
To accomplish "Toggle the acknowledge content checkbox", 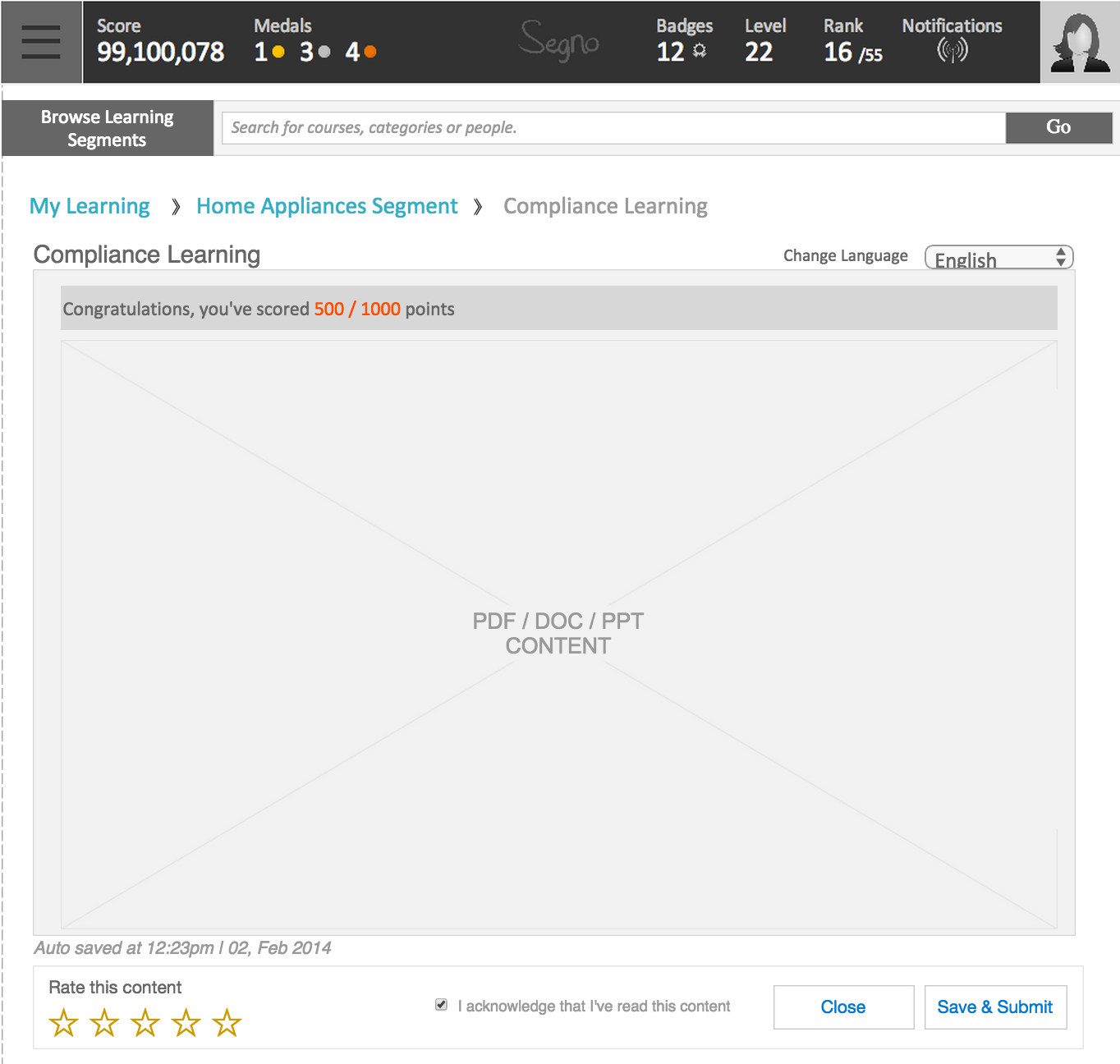I will (x=442, y=1005).
